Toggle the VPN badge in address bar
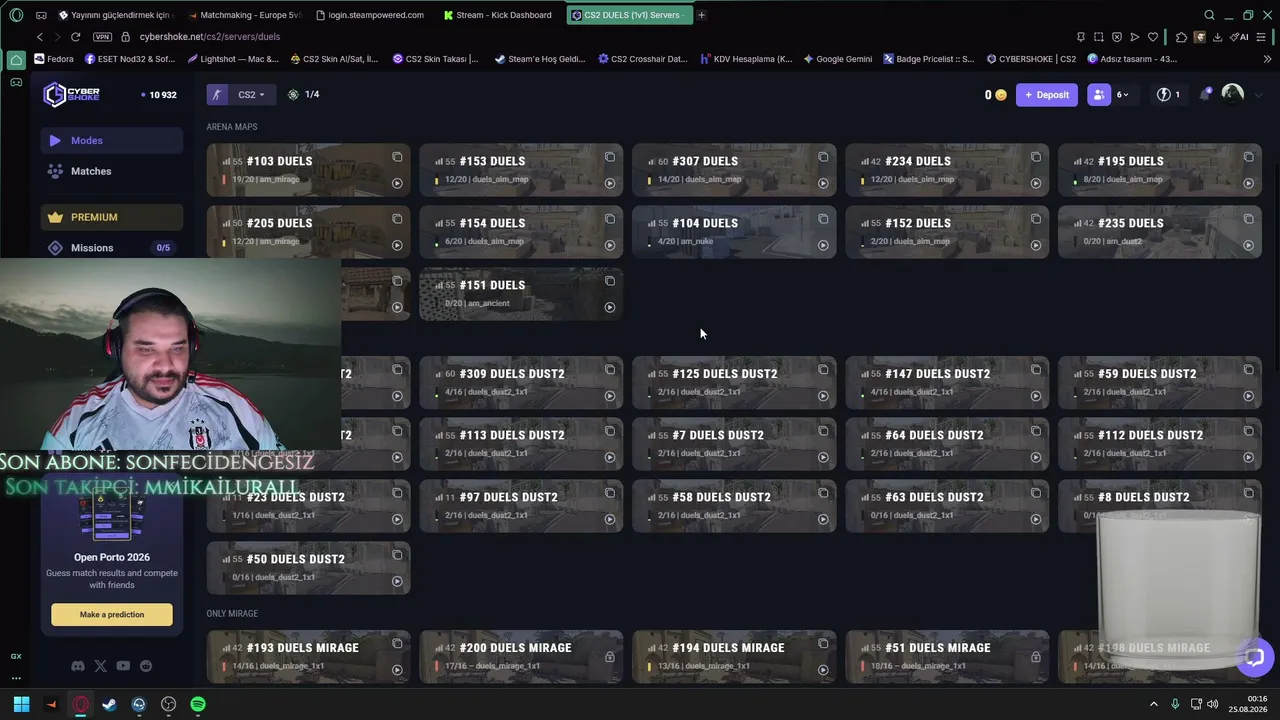 pos(103,37)
